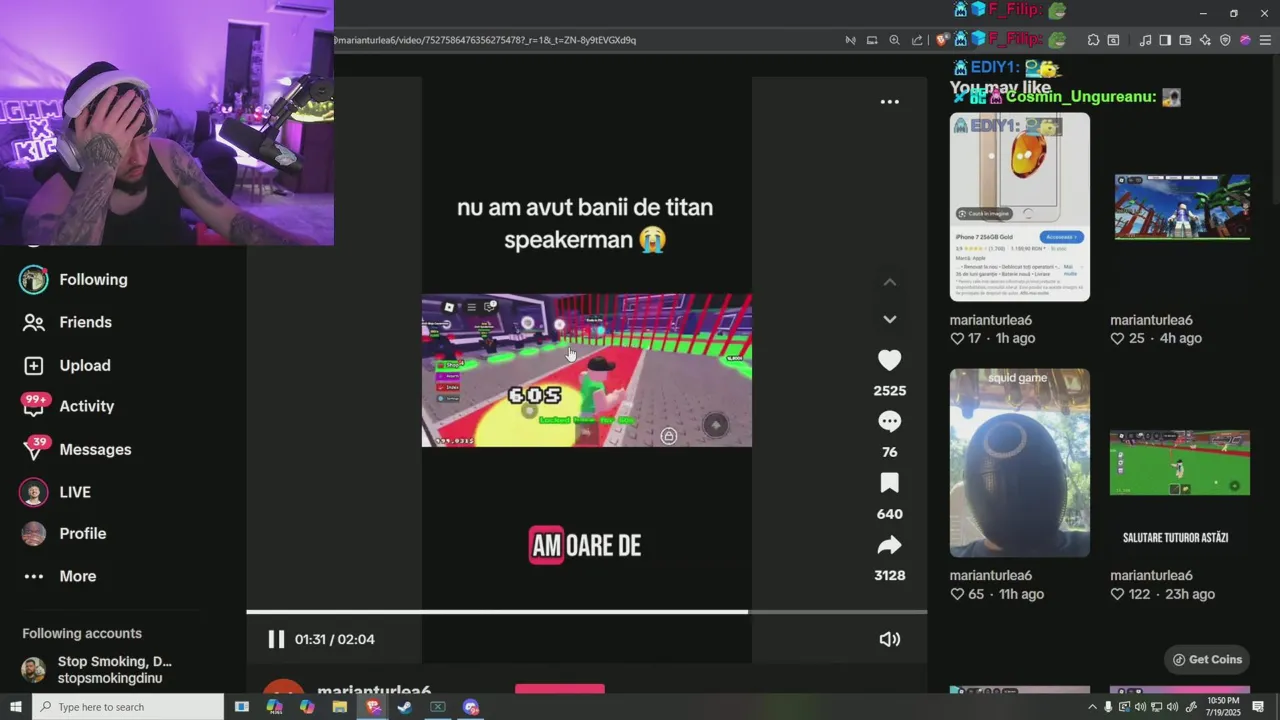Open the browser extensions puzzle icon
This screenshot has width=1280, height=720.
coord(1093,40)
